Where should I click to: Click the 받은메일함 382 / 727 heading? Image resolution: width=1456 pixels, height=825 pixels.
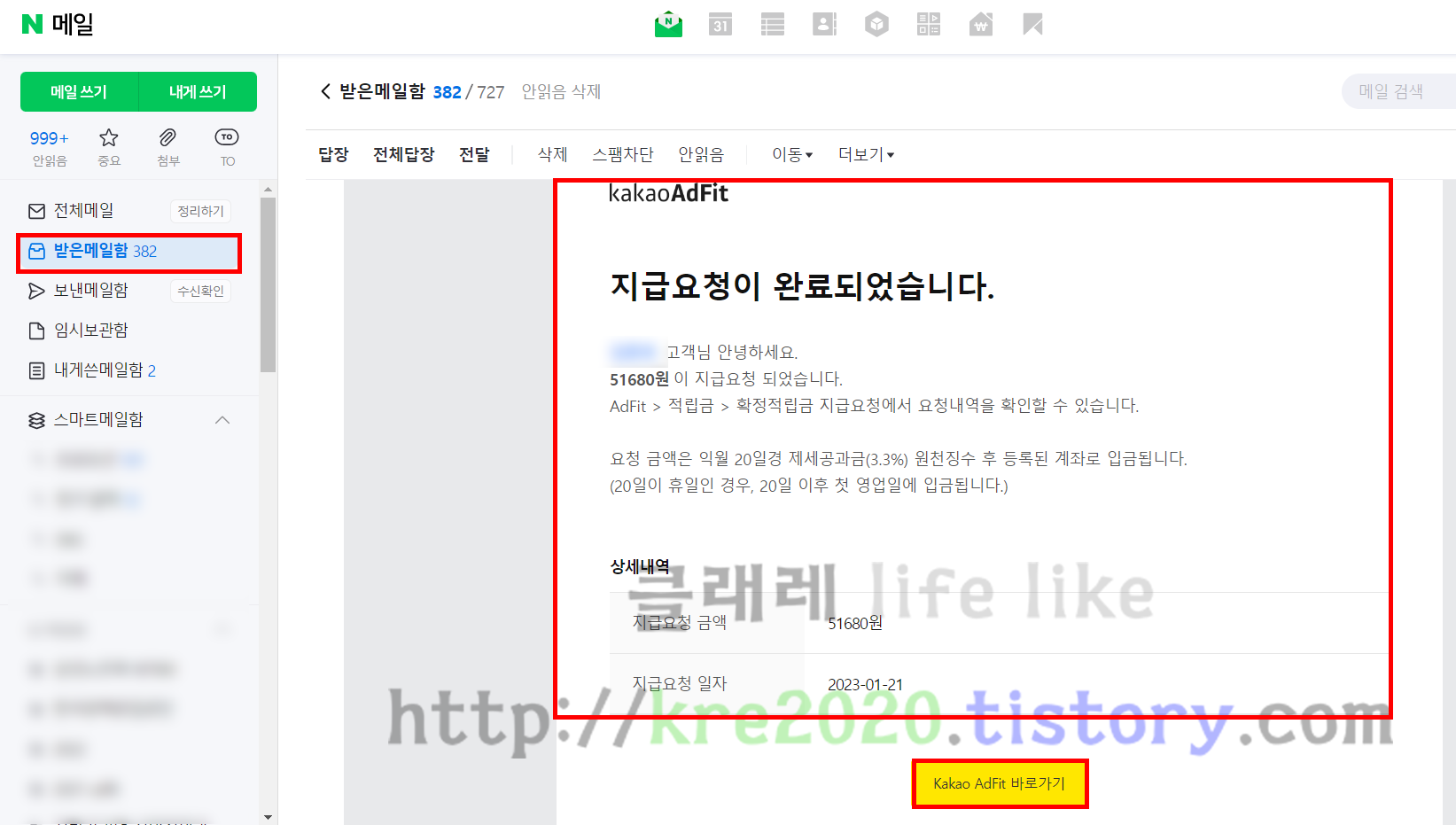[422, 91]
